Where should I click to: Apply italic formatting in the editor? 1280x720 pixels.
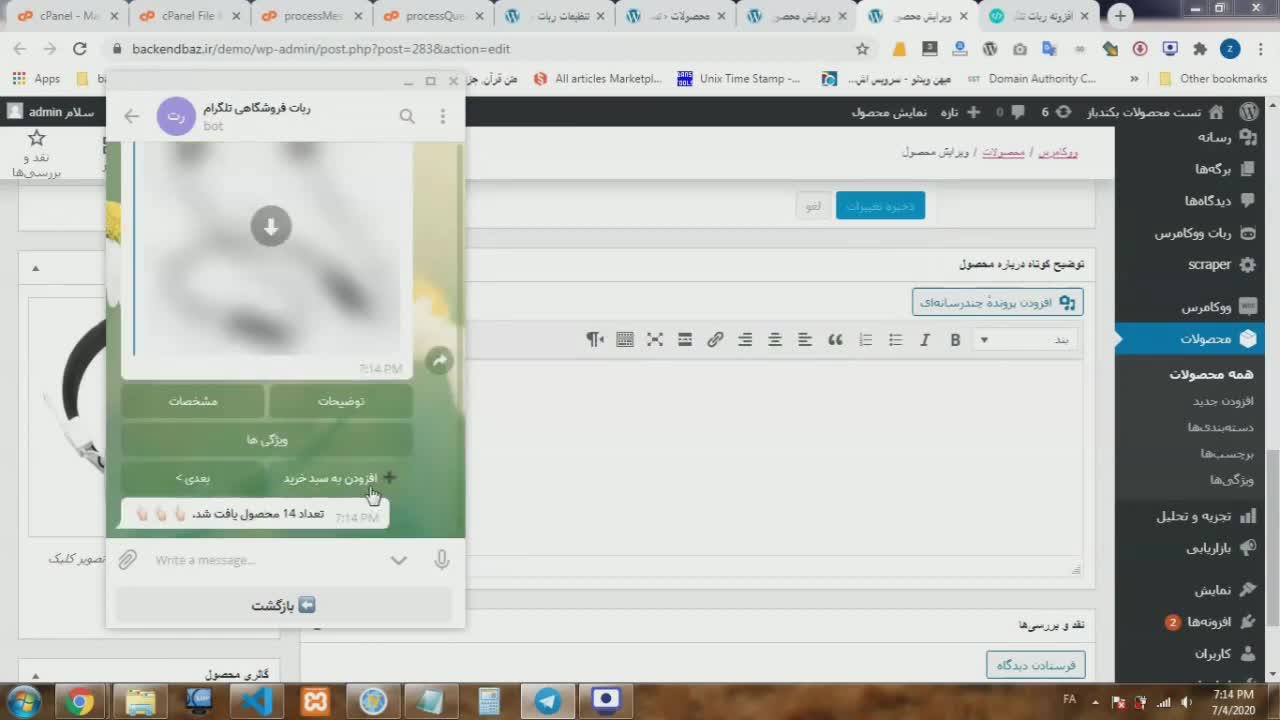pyautogui.click(x=925, y=340)
